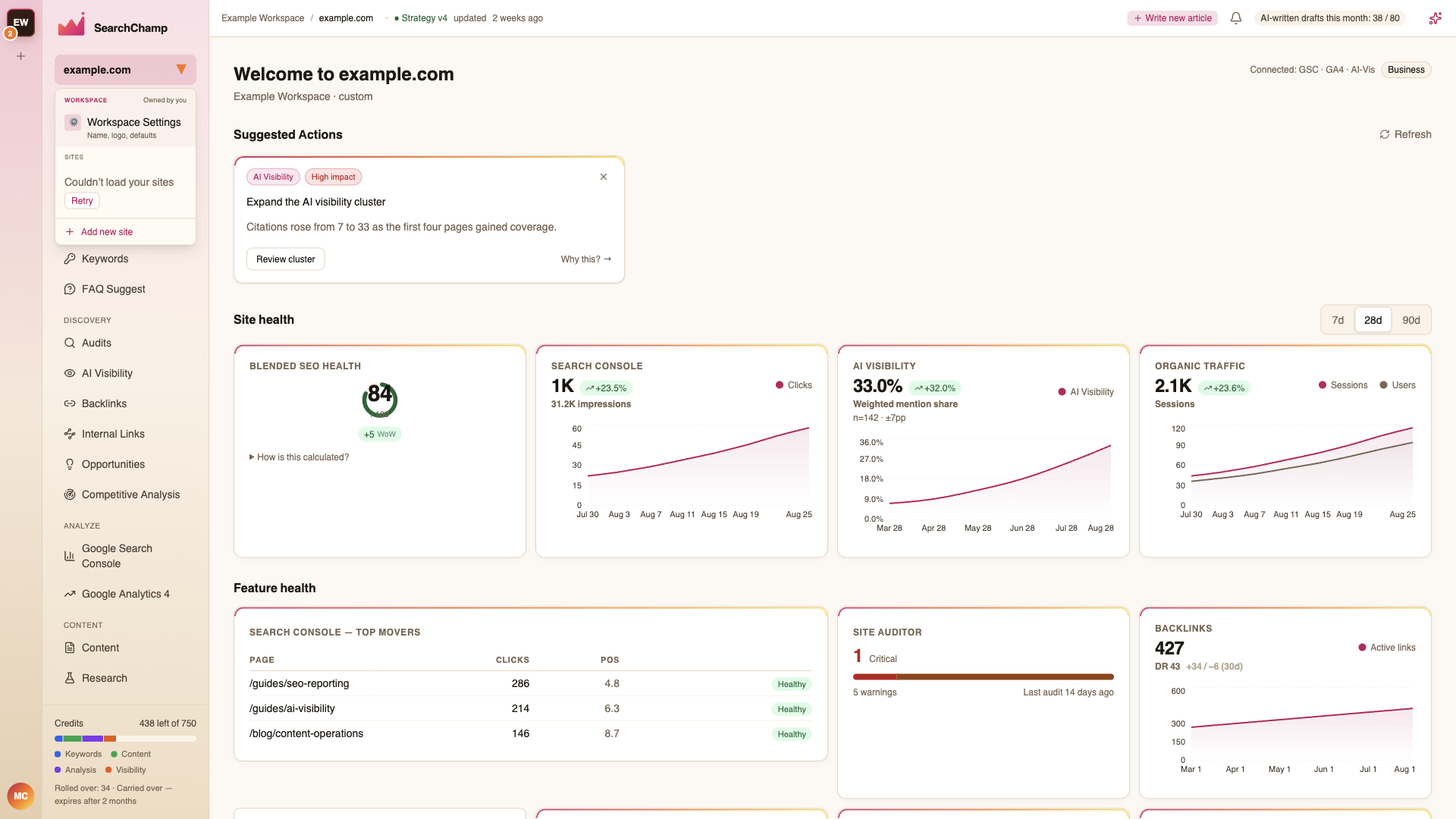Open AI Visibility via eye icon
Viewport: 1456px width, 819px height.
pos(70,373)
